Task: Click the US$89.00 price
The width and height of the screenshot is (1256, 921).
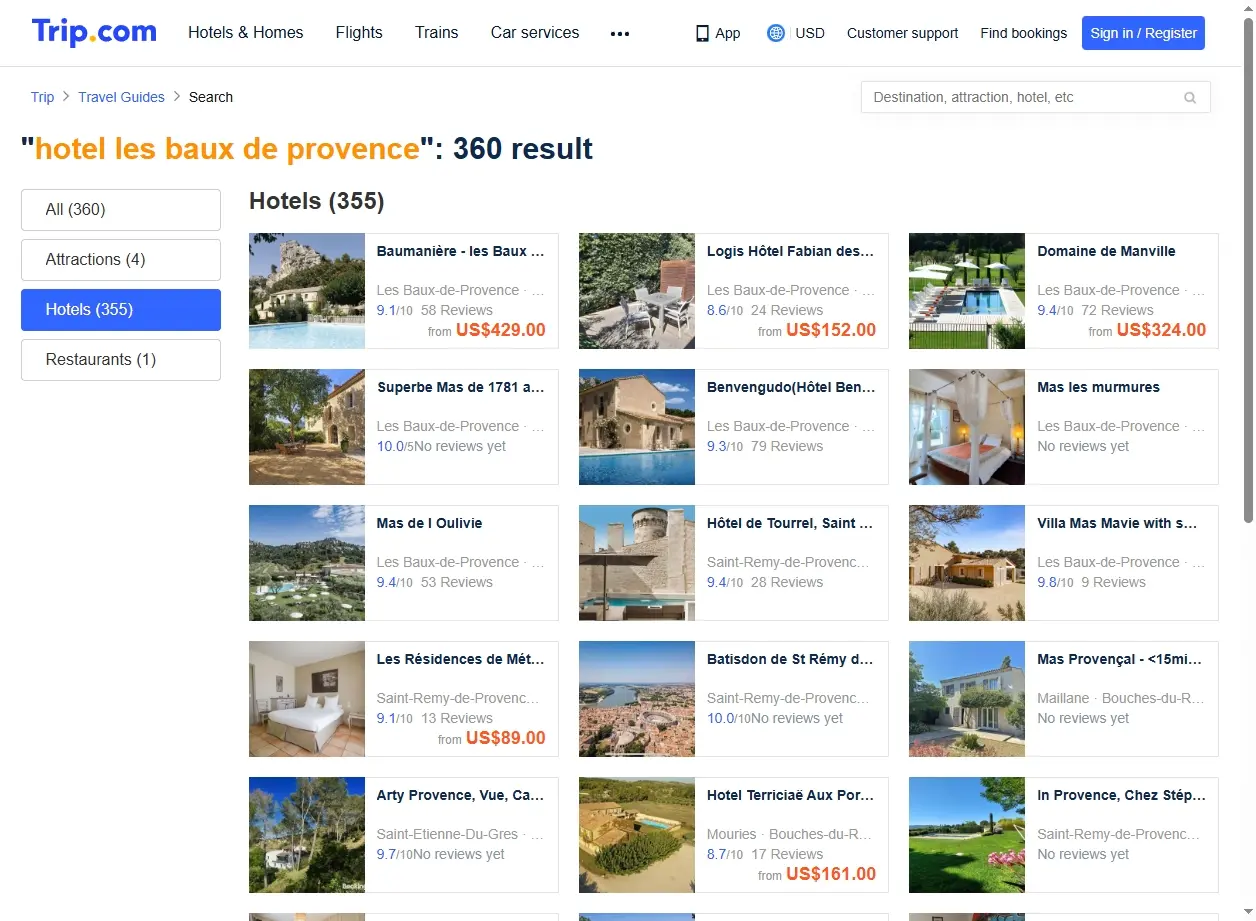Action: (x=506, y=738)
